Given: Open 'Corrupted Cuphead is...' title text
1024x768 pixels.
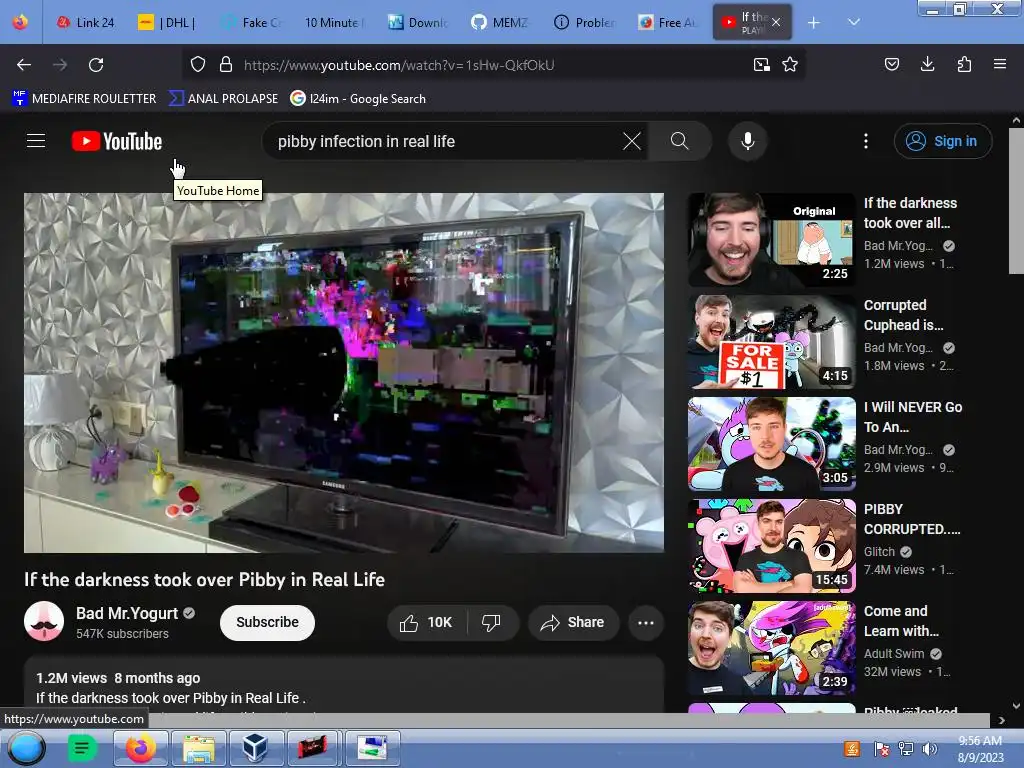Looking at the screenshot, I should (x=903, y=315).
